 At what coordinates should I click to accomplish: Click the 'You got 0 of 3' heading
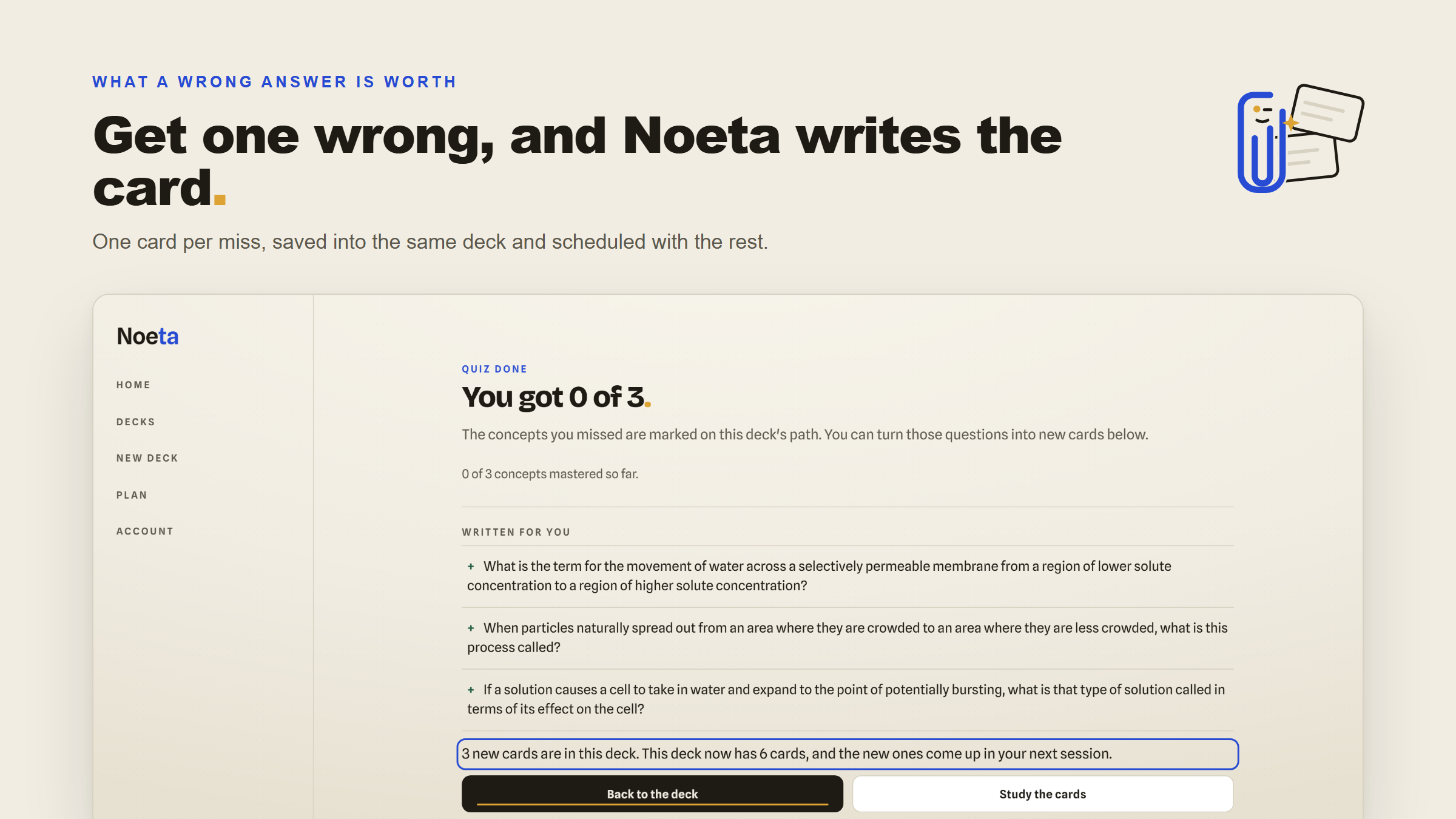[556, 397]
